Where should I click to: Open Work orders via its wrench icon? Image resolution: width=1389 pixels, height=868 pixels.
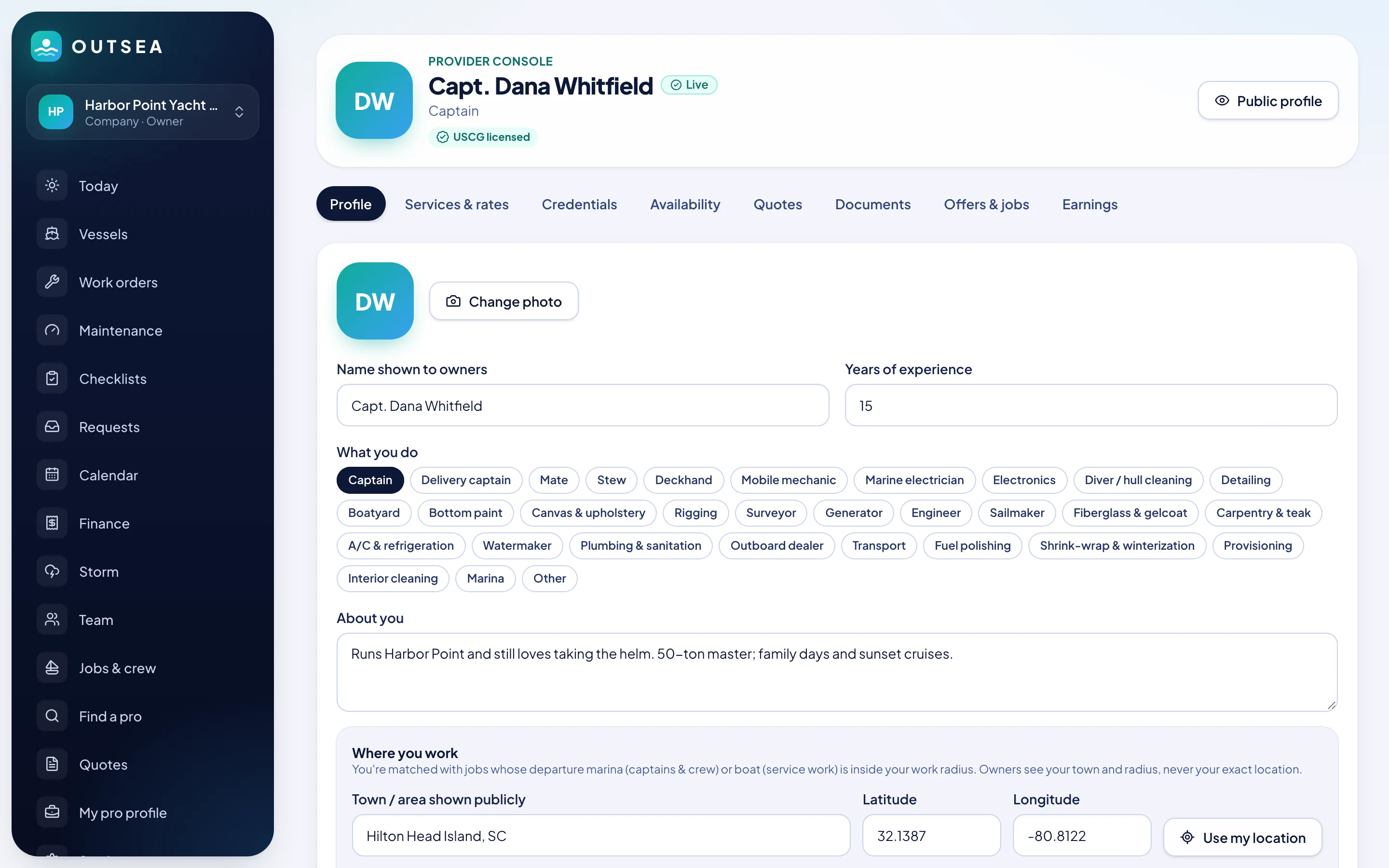[52, 282]
